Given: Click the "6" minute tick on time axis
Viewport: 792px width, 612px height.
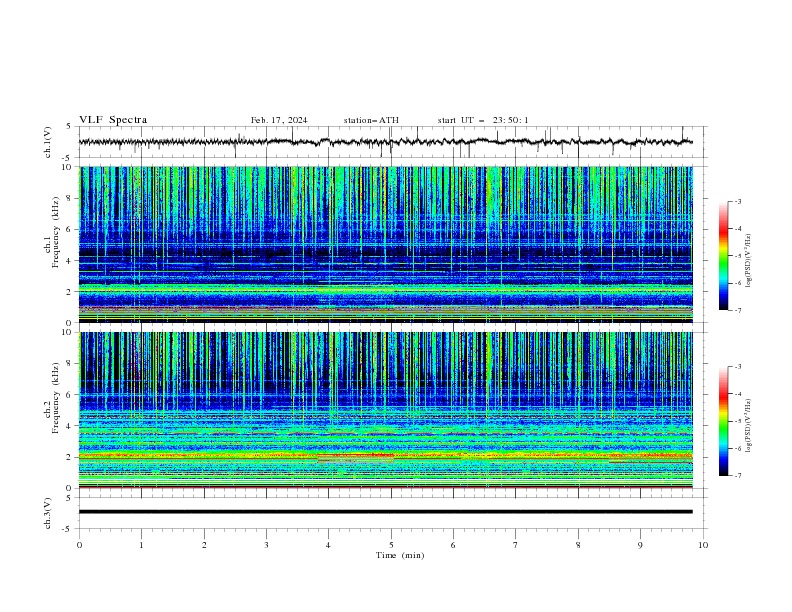Looking at the screenshot, I should click(453, 545).
